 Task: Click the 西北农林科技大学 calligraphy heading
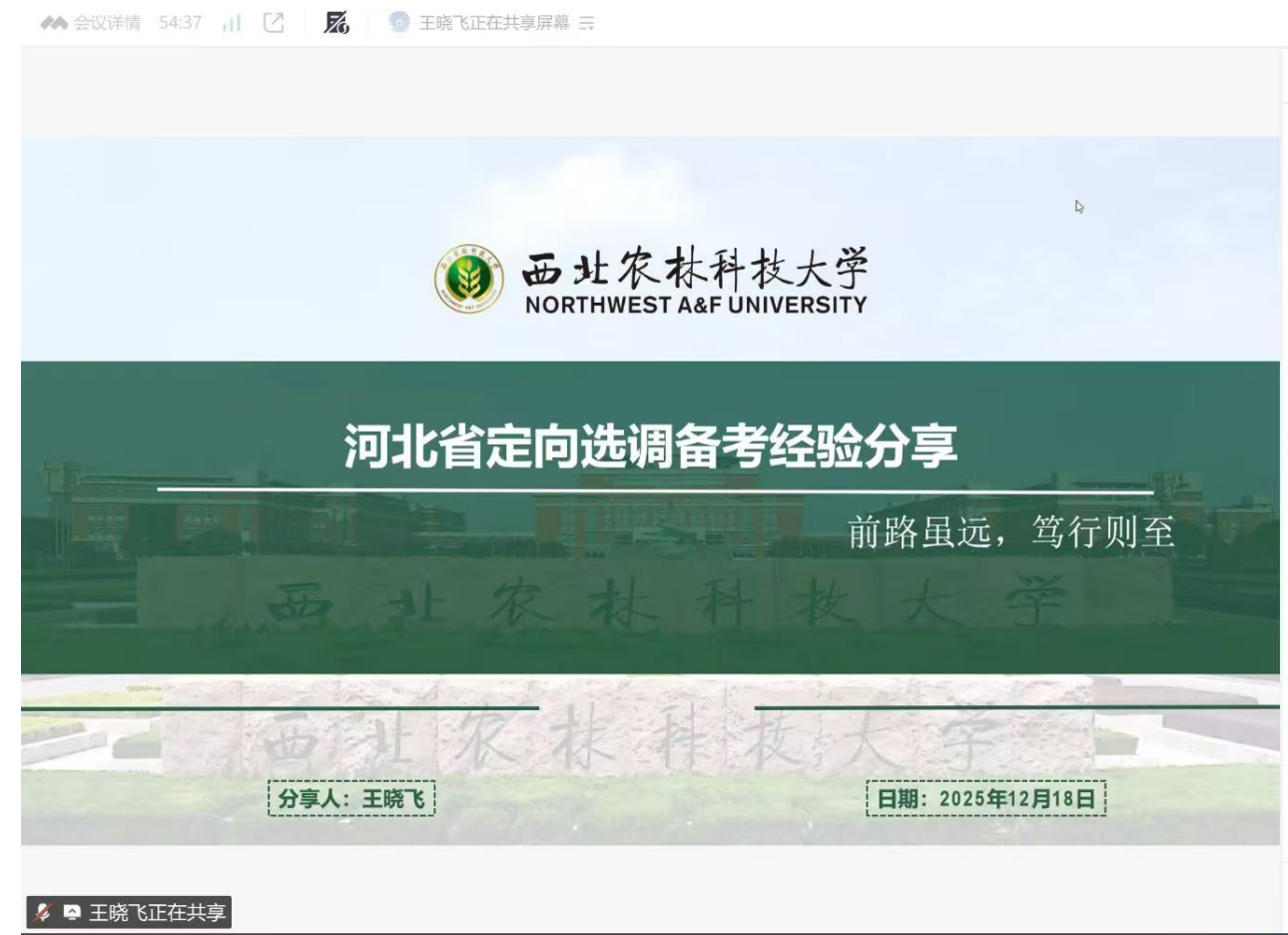coord(695,269)
